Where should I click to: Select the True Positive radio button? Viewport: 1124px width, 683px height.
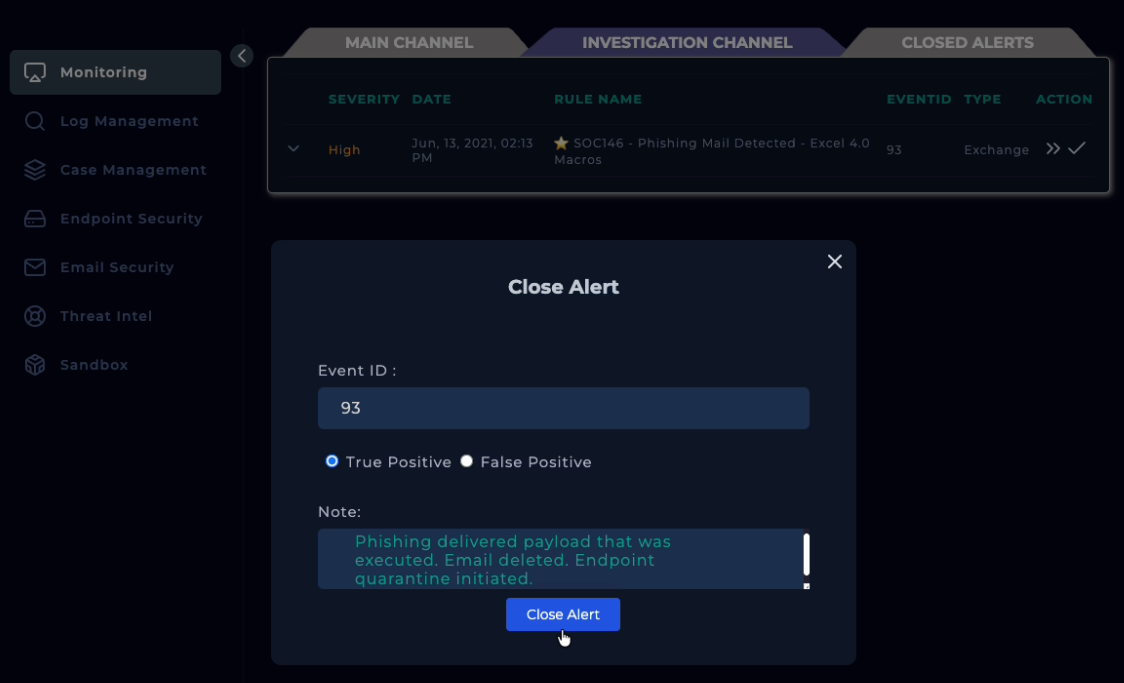[332, 461]
